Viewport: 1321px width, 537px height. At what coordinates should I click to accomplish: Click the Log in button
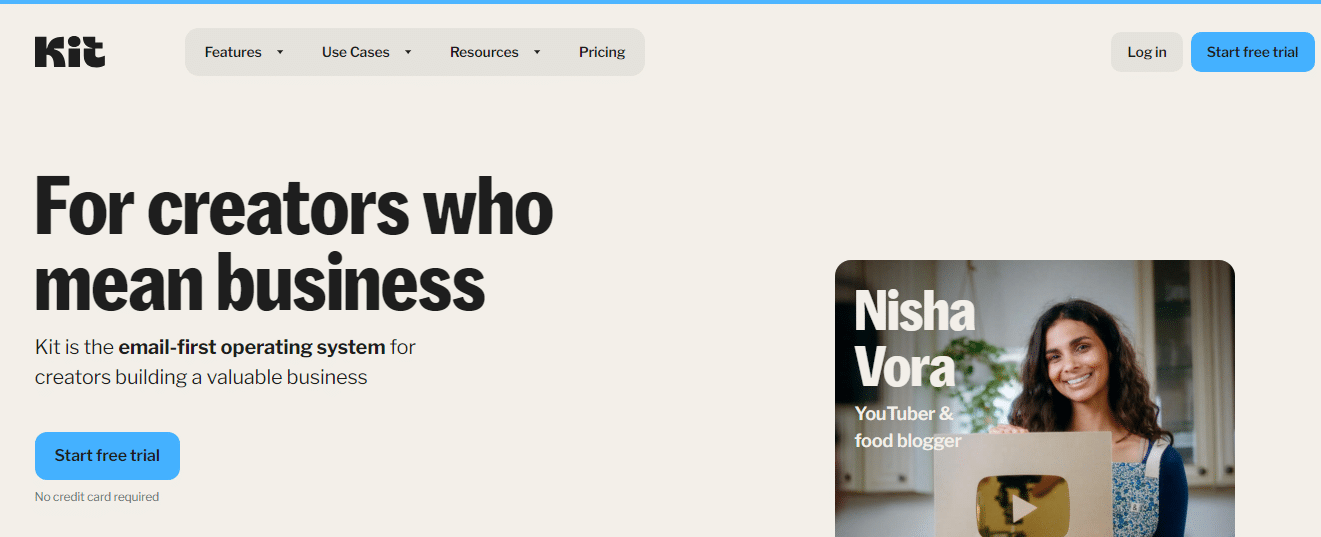tap(1147, 52)
